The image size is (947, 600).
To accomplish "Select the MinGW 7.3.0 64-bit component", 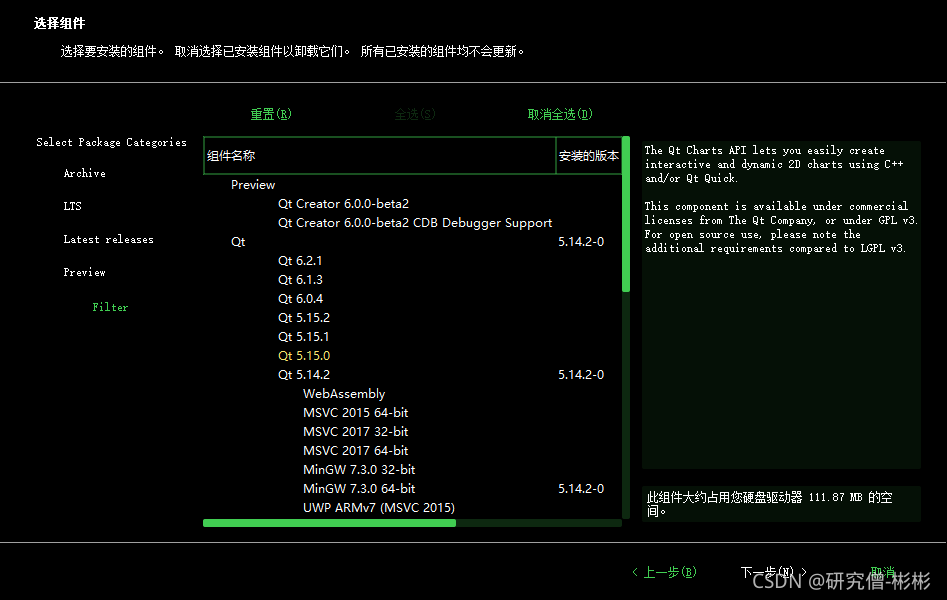I will click(x=359, y=488).
